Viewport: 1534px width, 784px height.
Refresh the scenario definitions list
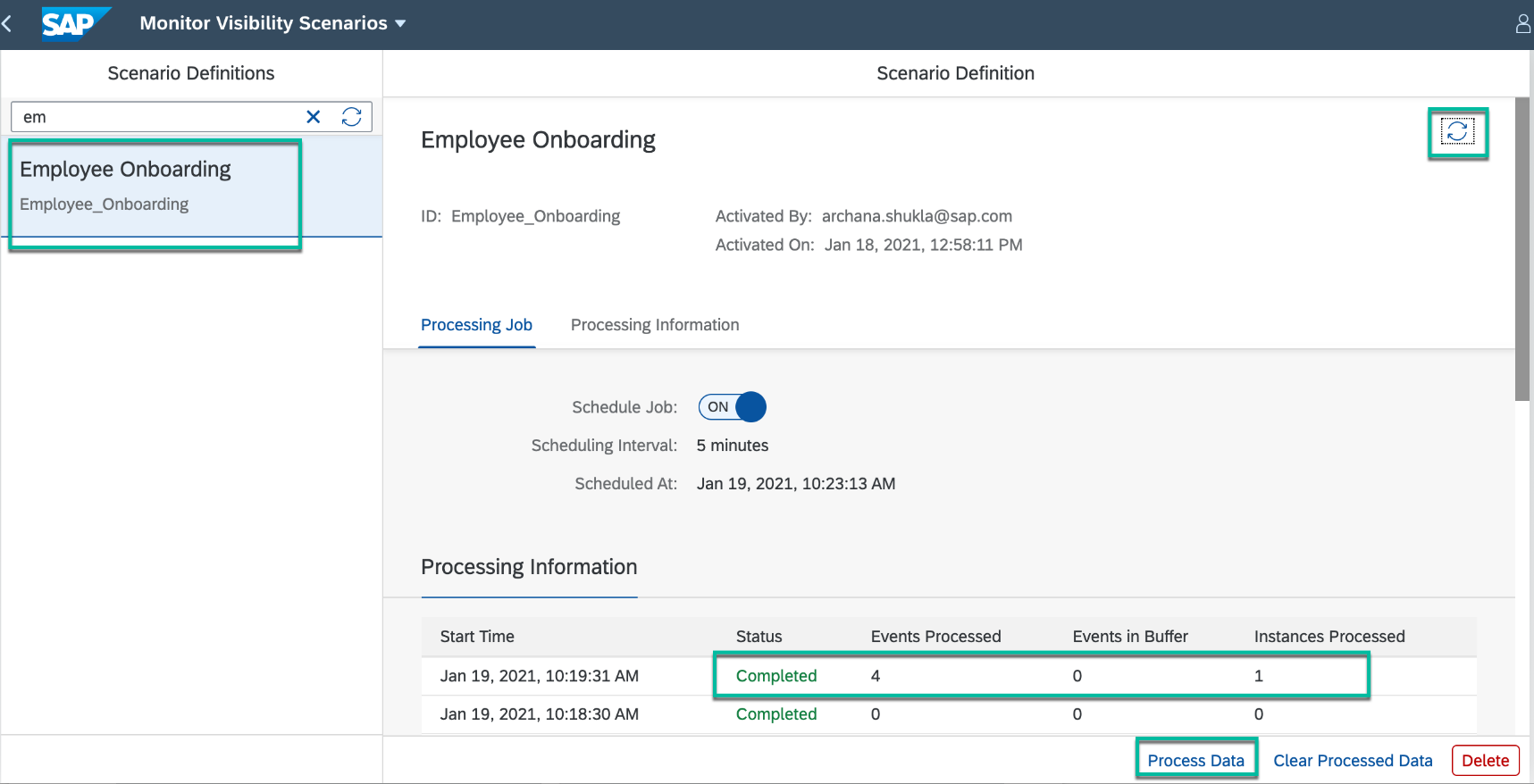click(352, 117)
